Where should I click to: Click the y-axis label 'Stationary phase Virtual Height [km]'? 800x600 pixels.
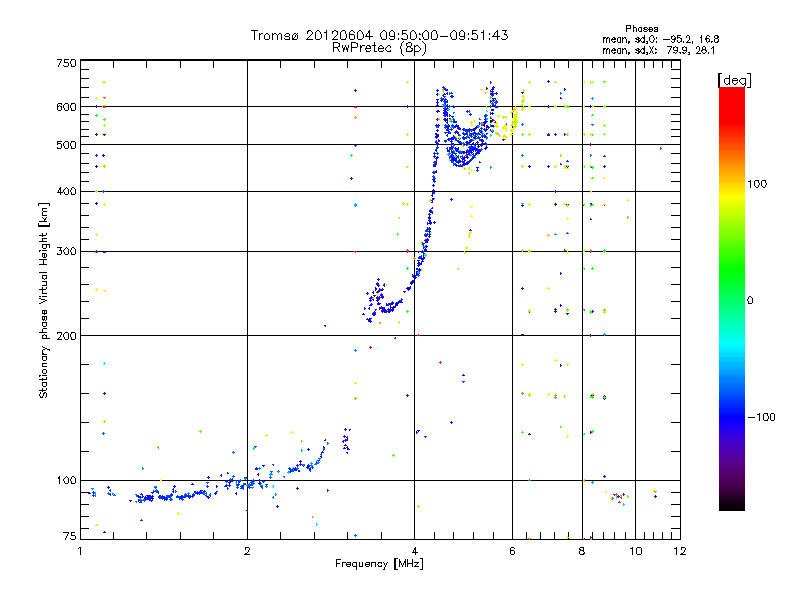(44, 300)
